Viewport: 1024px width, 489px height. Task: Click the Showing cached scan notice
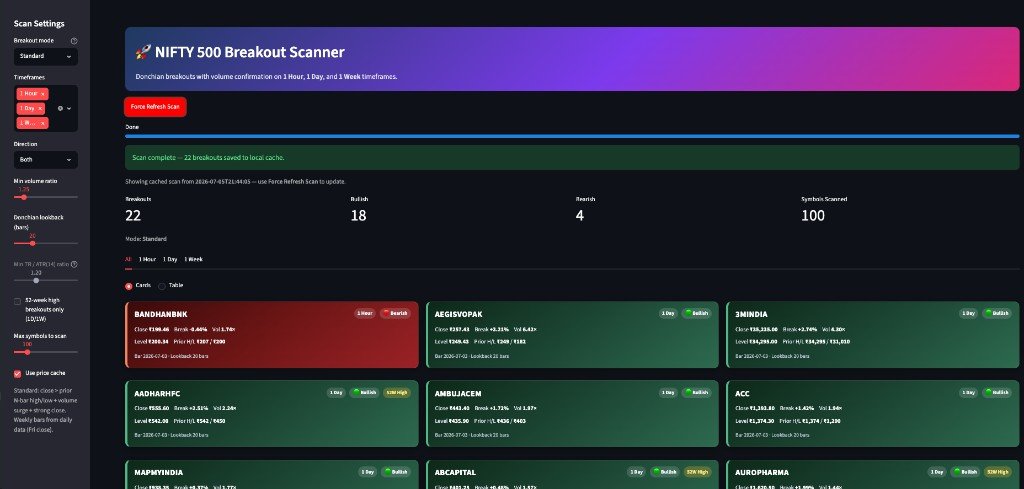[236, 181]
